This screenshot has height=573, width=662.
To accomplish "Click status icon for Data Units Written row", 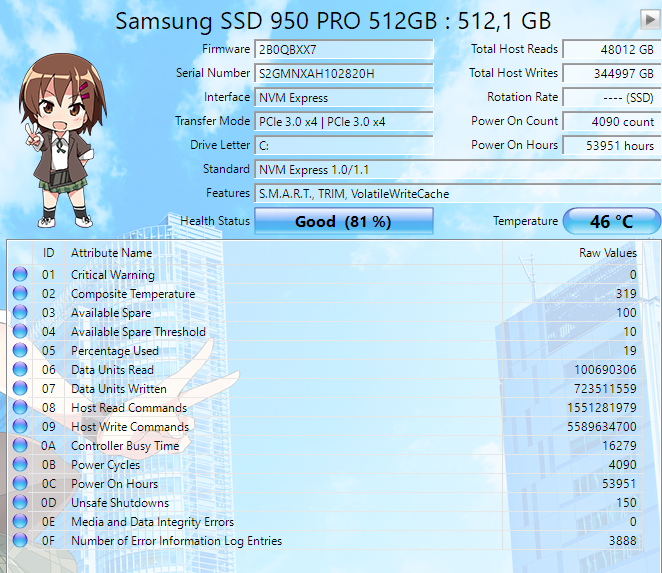I will [x=20, y=388].
